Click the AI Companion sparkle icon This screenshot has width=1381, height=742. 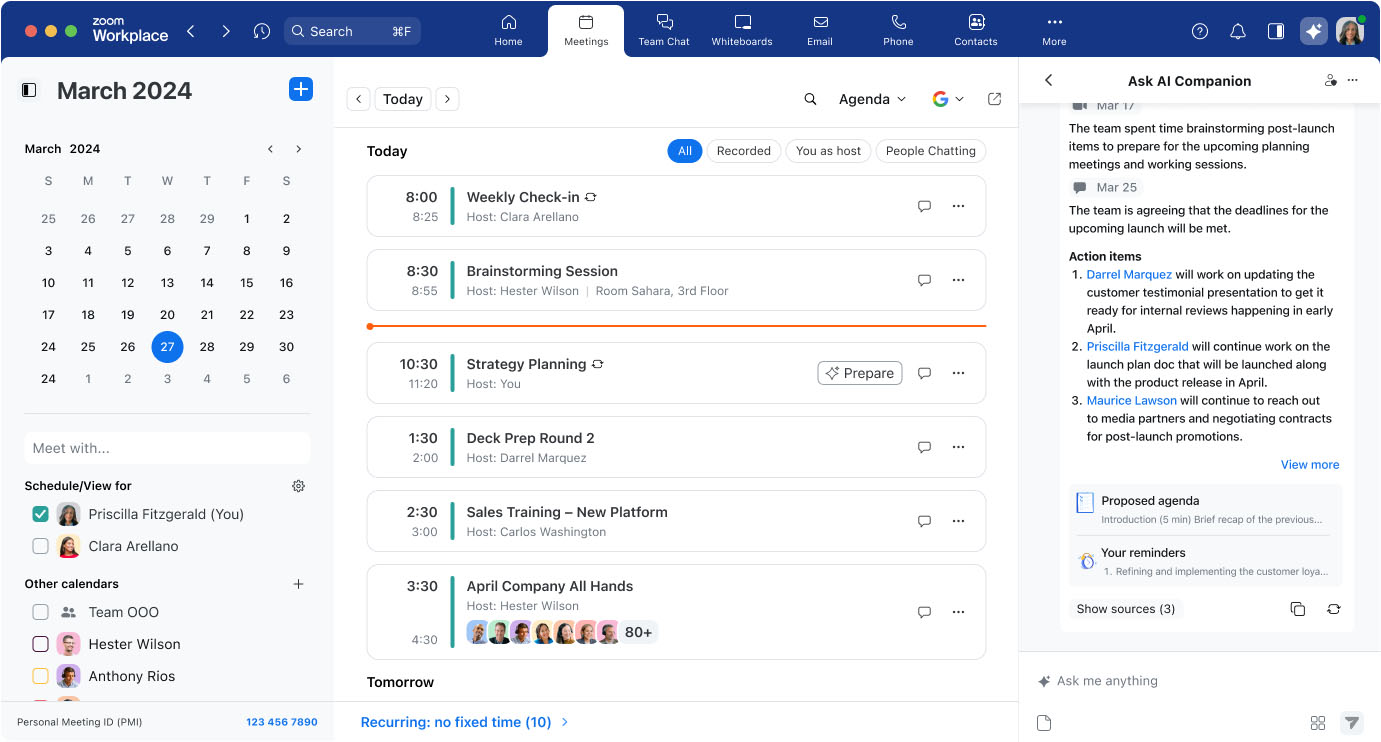coord(1313,30)
